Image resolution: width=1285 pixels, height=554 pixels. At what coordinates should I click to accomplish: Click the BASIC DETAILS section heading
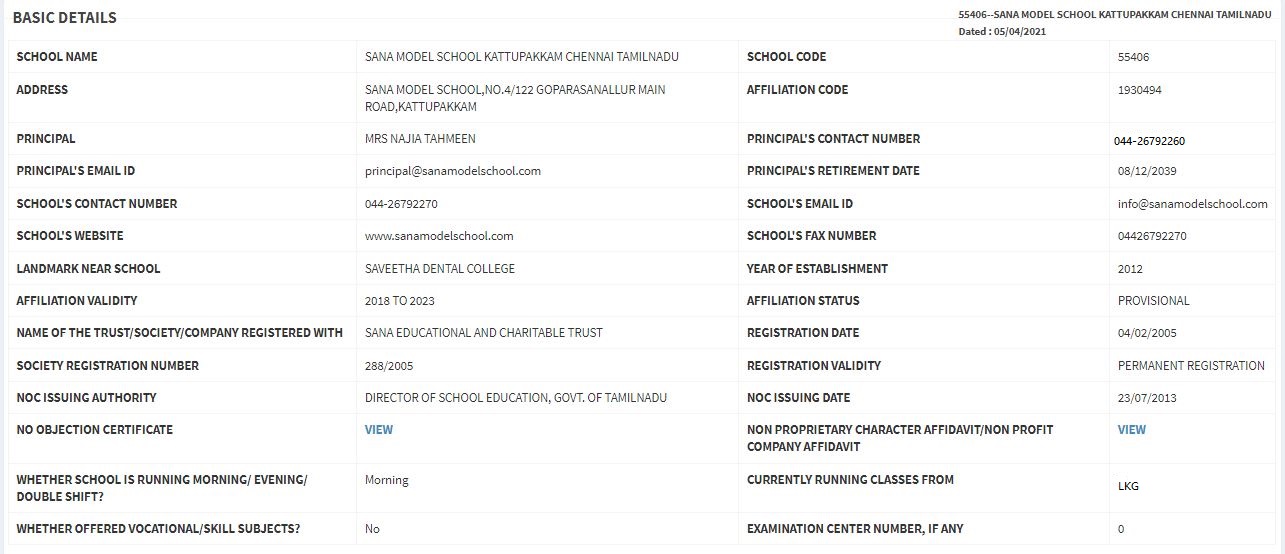[65, 18]
